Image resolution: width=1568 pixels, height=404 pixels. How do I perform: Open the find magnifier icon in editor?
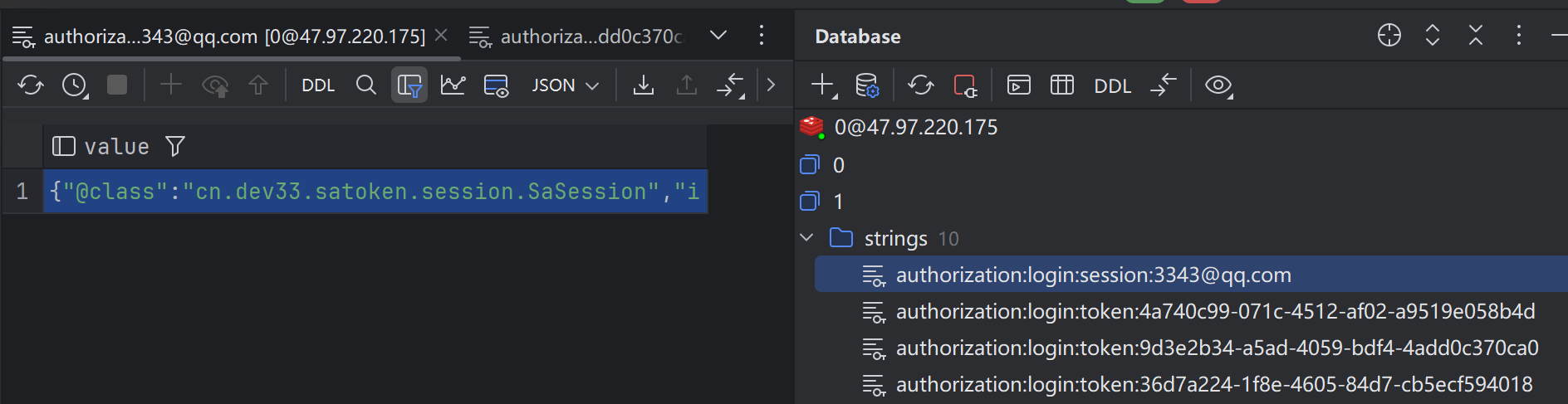click(365, 85)
